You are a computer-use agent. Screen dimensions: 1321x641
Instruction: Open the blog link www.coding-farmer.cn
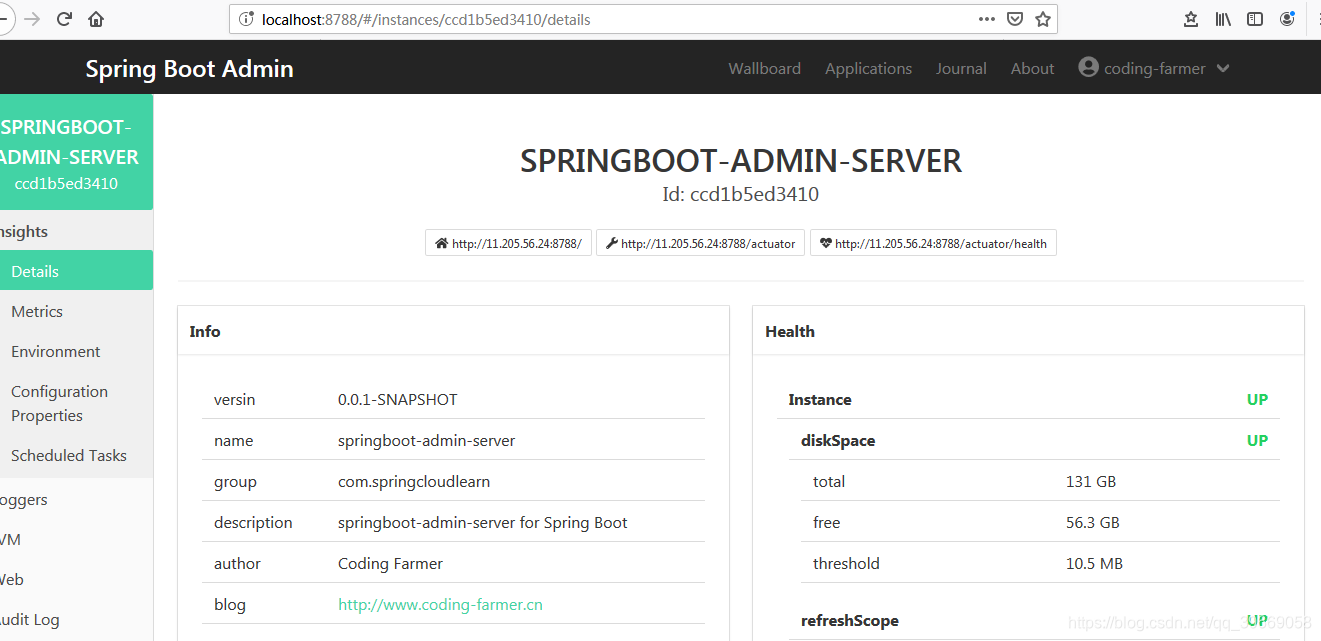click(440, 604)
